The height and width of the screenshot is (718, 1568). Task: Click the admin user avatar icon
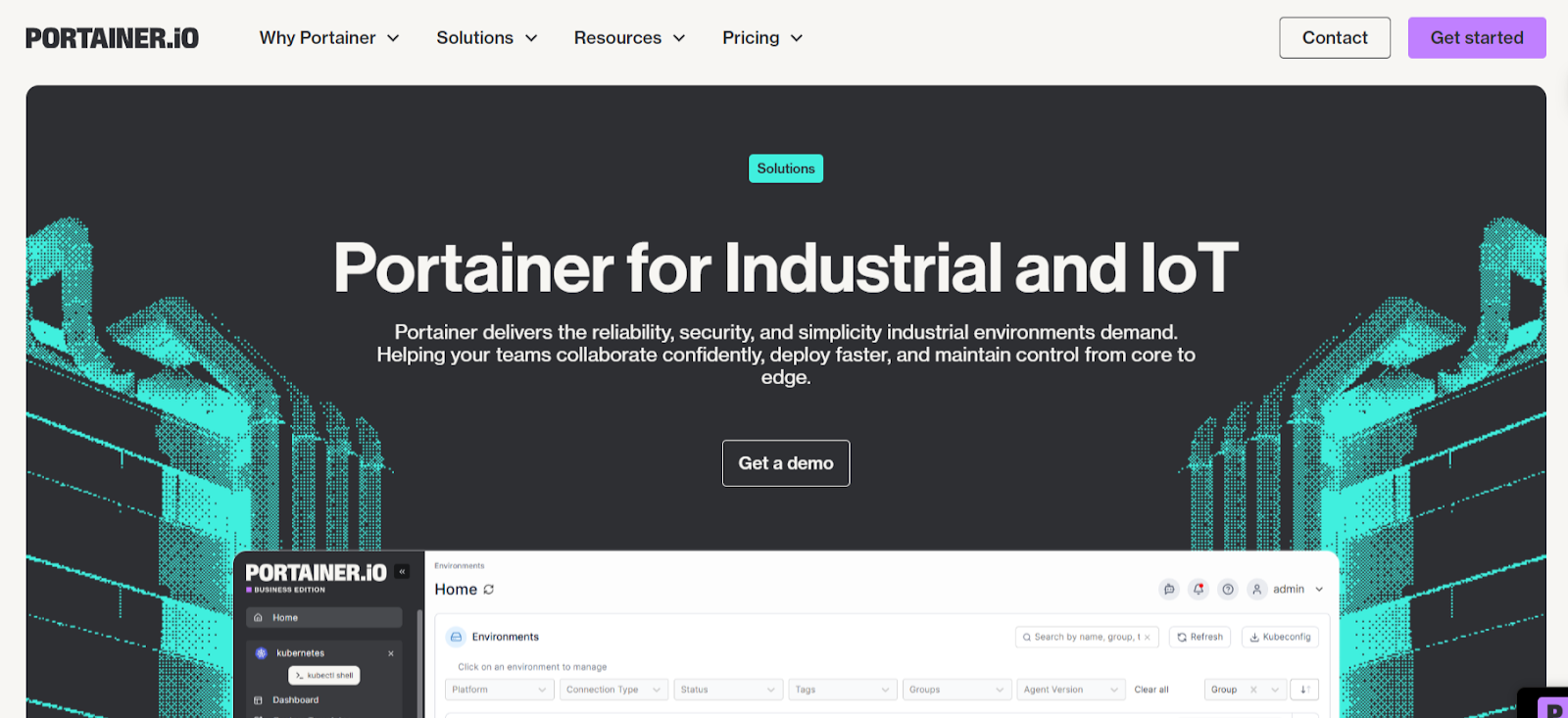coord(1257,590)
